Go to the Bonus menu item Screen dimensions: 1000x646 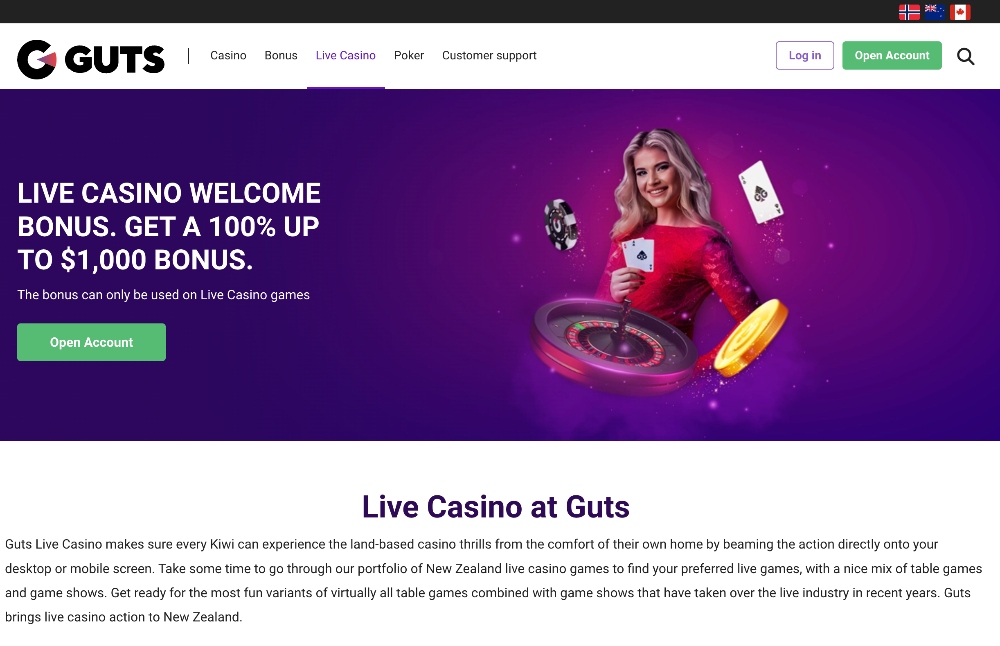281,55
